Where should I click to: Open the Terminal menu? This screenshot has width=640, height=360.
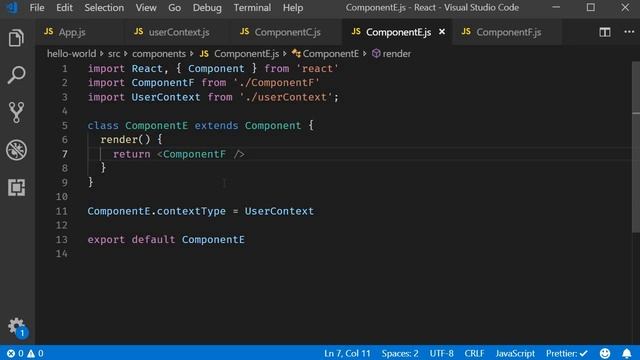(252, 8)
